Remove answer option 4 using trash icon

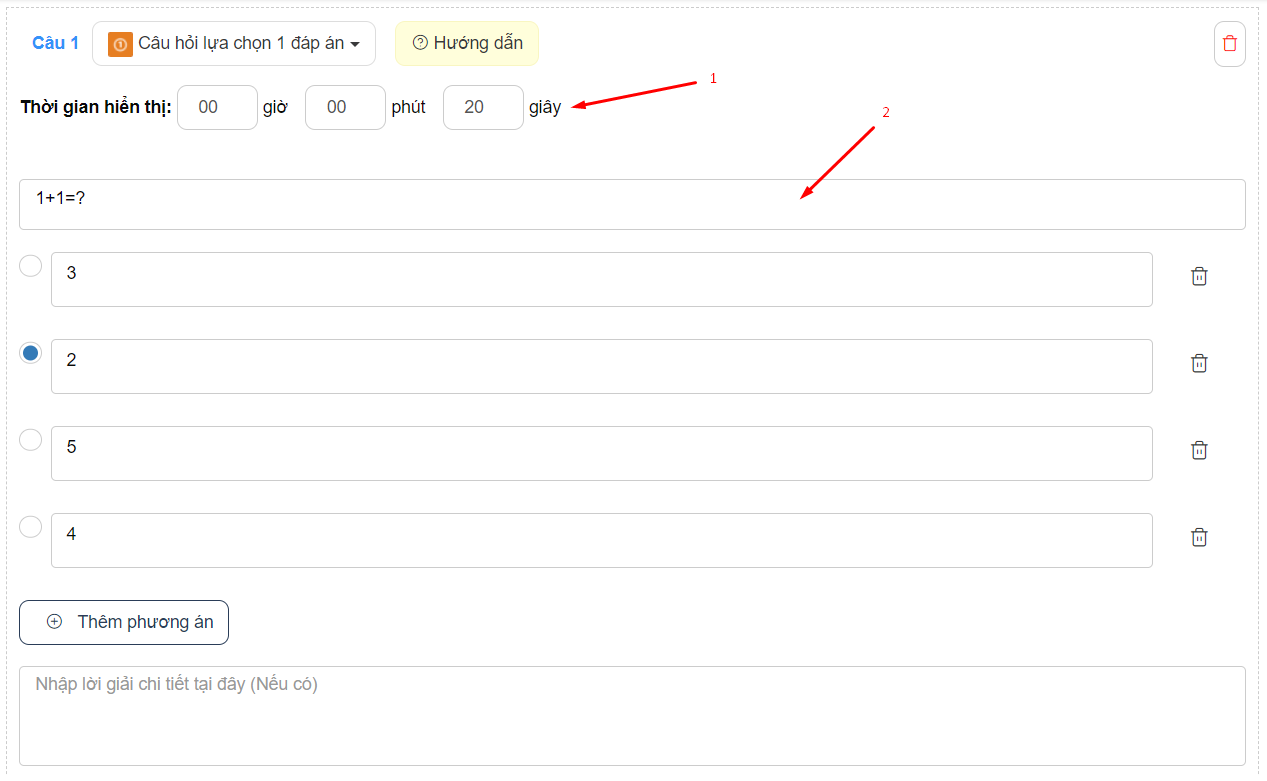click(1199, 538)
